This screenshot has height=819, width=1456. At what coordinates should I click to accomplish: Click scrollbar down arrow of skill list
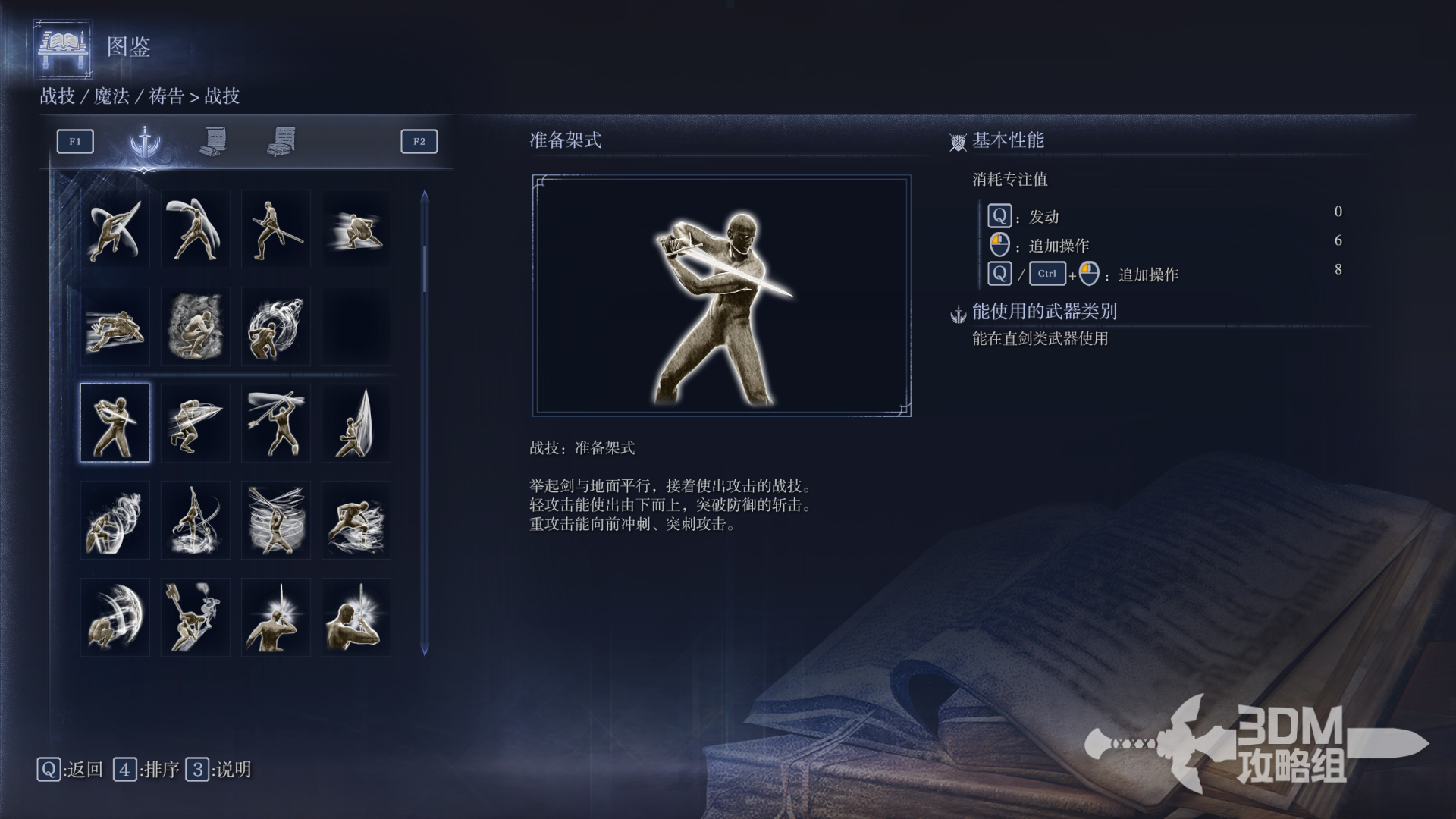(425, 650)
